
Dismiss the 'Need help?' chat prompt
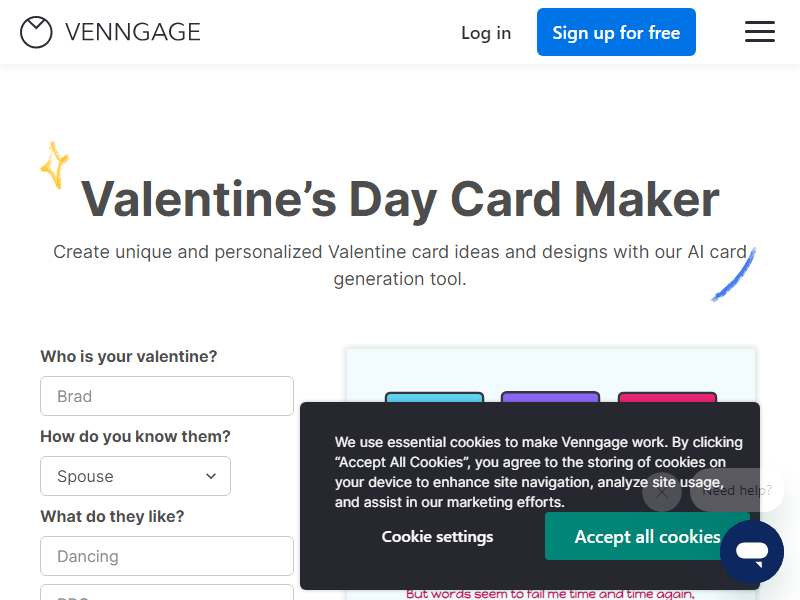point(662,491)
